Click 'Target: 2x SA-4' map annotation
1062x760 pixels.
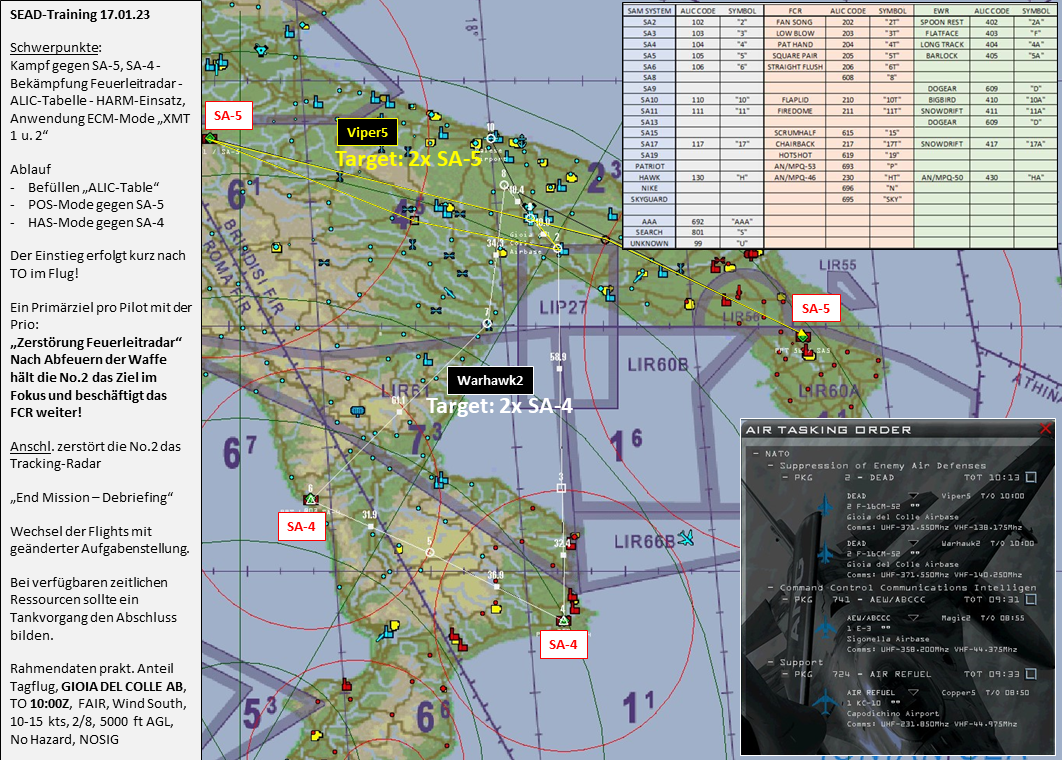pyautogui.click(x=499, y=406)
